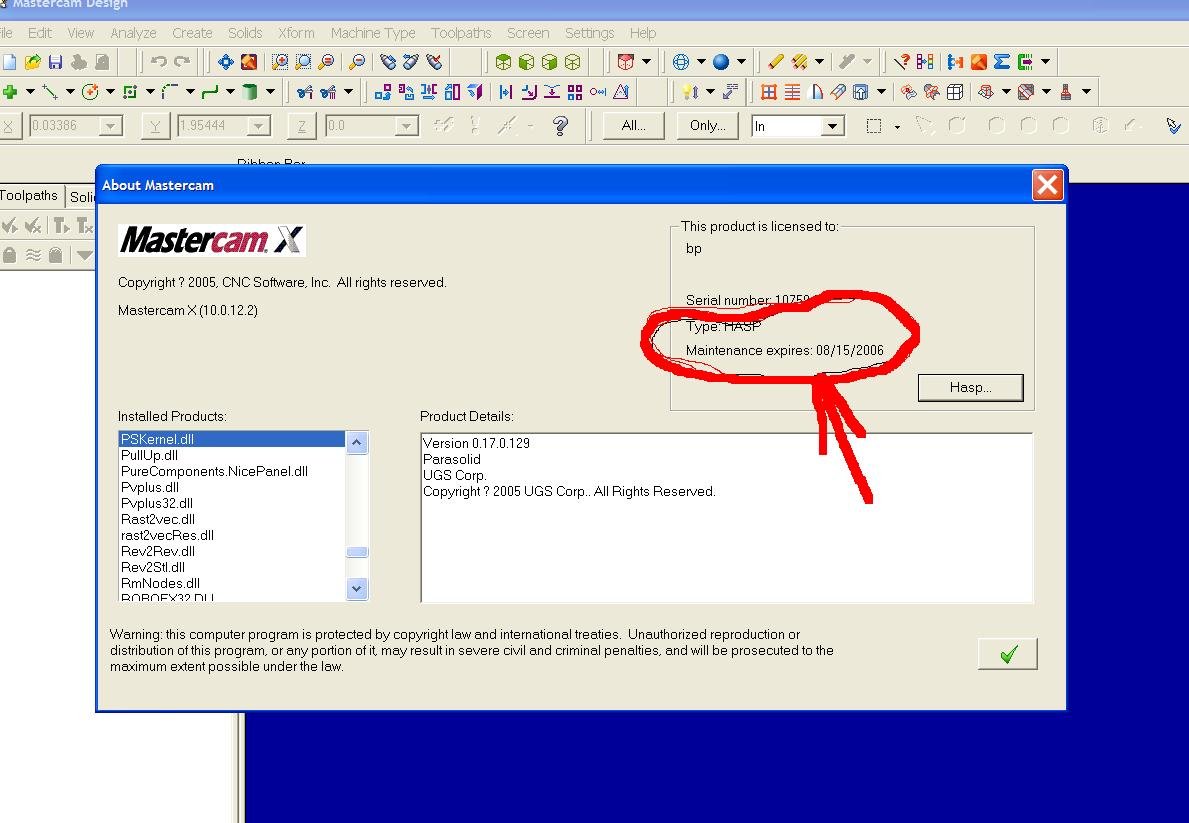Image resolution: width=1189 pixels, height=823 pixels.
Task: Open a file with the yellow folder icon
Action: tap(33, 61)
